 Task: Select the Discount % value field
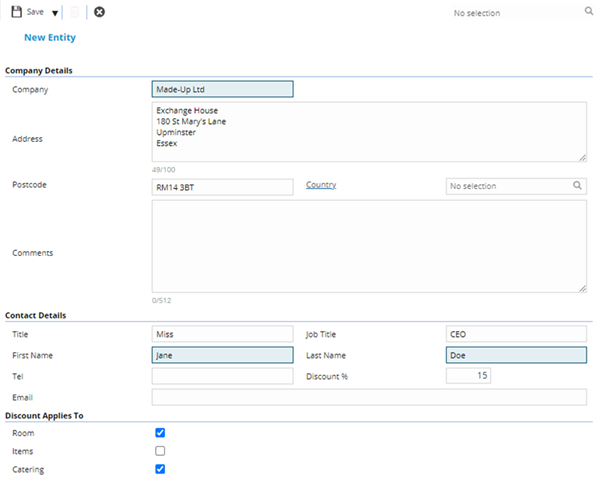pos(468,376)
